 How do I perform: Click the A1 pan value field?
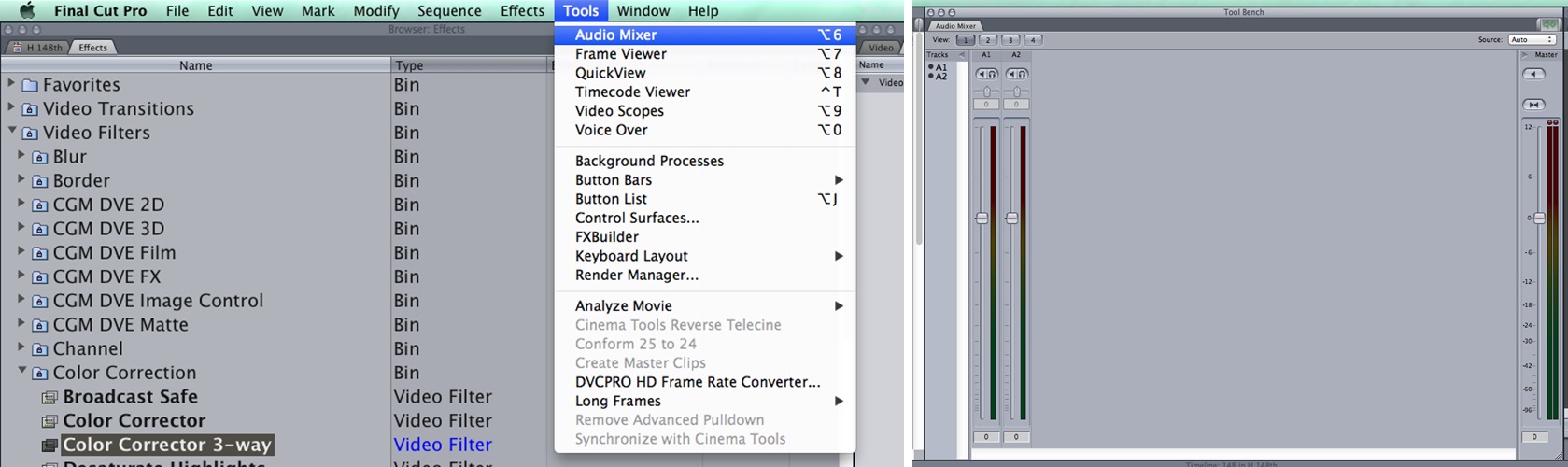click(986, 105)
